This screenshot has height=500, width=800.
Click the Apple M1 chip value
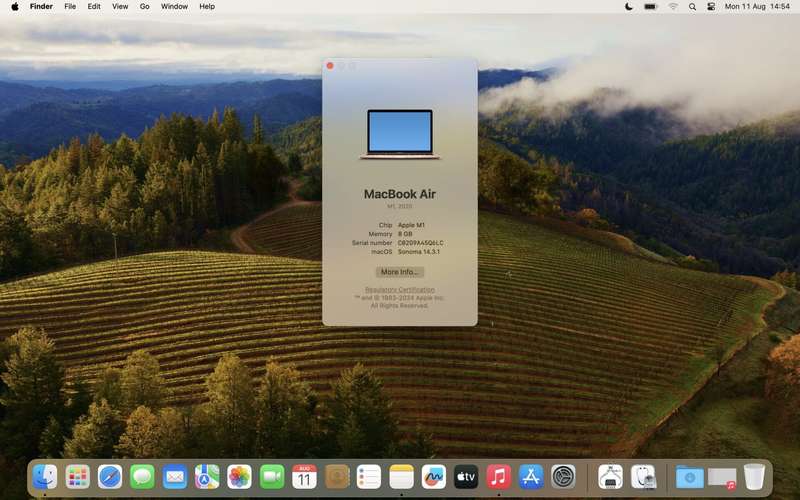411,225
